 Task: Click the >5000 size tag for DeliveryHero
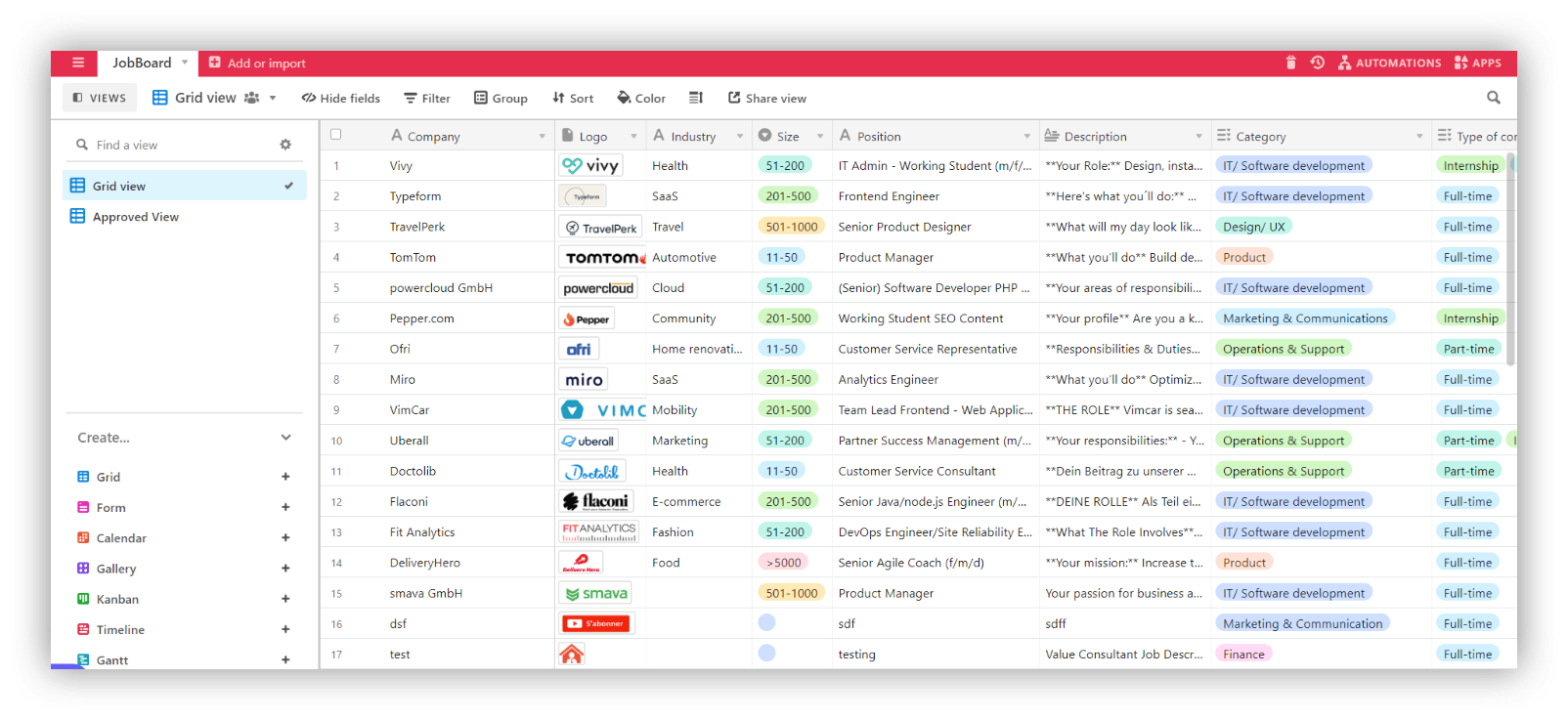pyautogui.click(x=783, y=563)
